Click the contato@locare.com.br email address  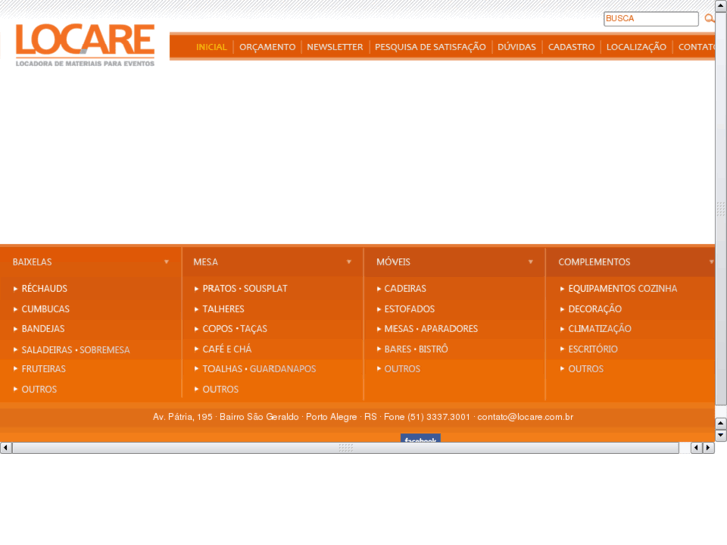click(x=525, y=417)
